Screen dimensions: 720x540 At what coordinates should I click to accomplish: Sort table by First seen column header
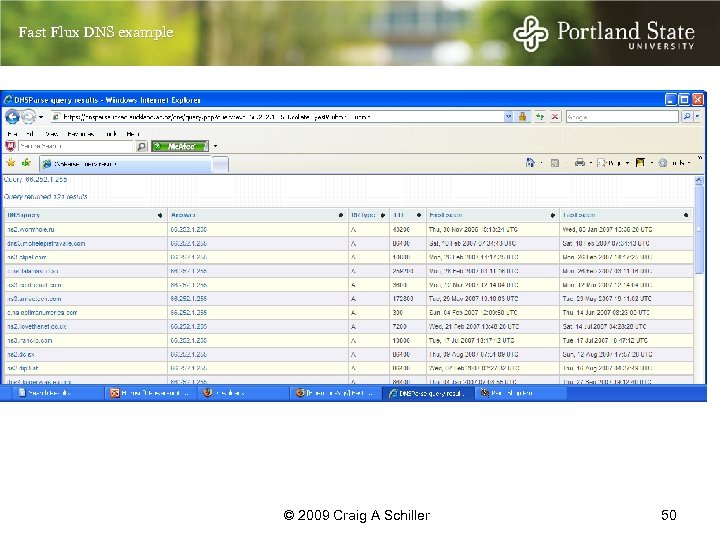point(493,215)
